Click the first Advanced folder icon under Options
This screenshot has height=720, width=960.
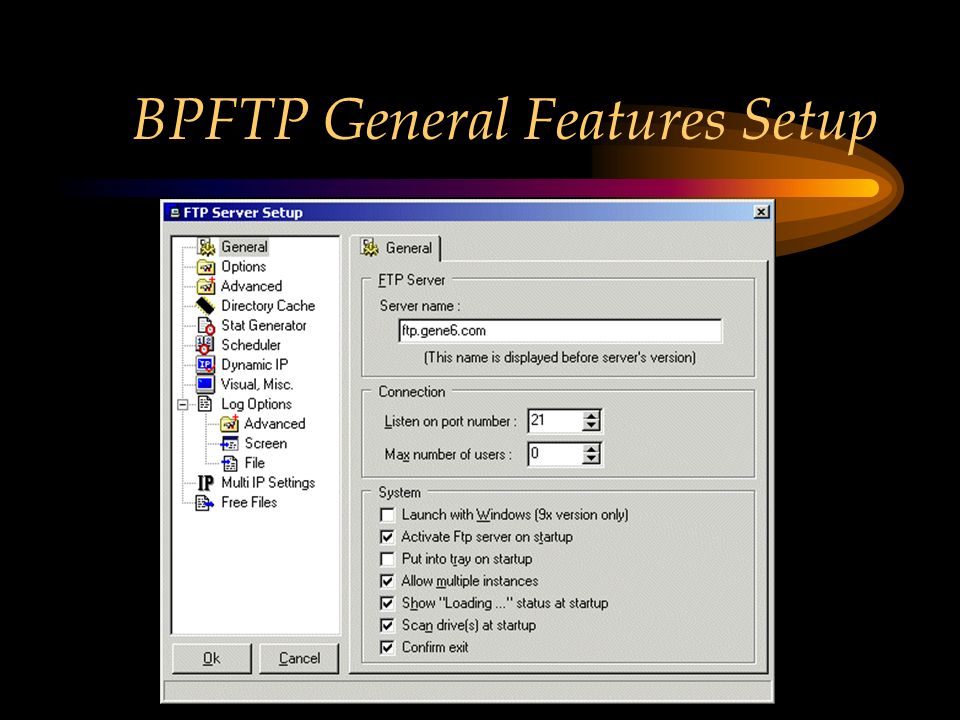tap(206, 286)
